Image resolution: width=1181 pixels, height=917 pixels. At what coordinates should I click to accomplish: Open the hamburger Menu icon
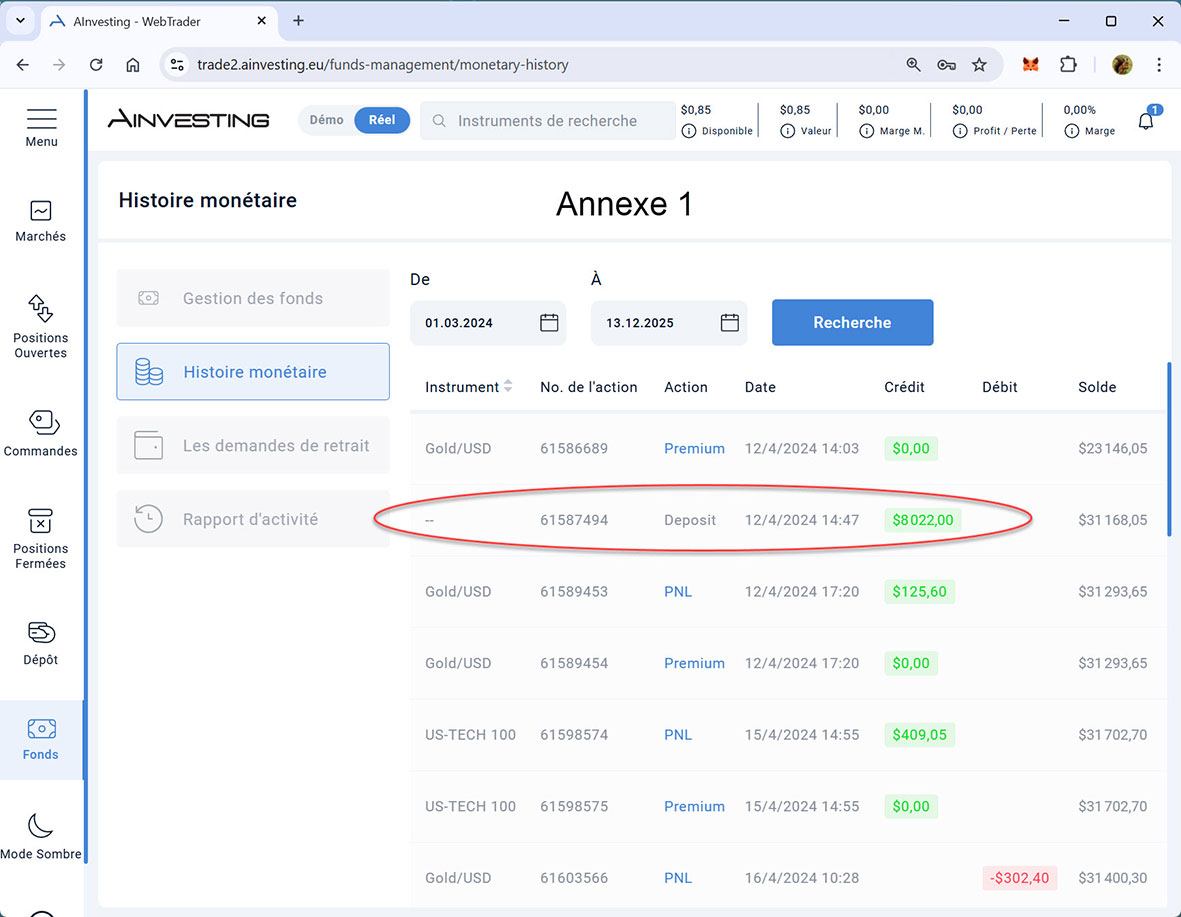pyautogui.click(x=41, y=119)
